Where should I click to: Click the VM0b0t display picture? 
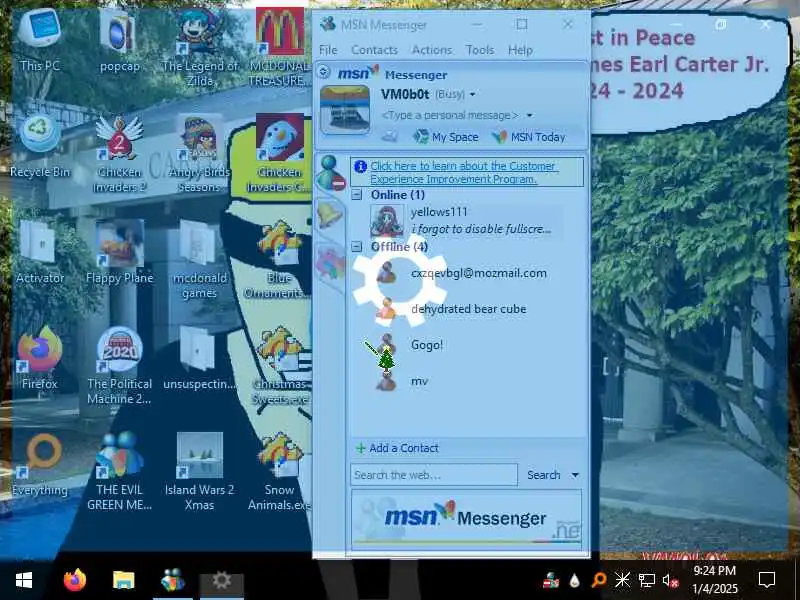345,110
